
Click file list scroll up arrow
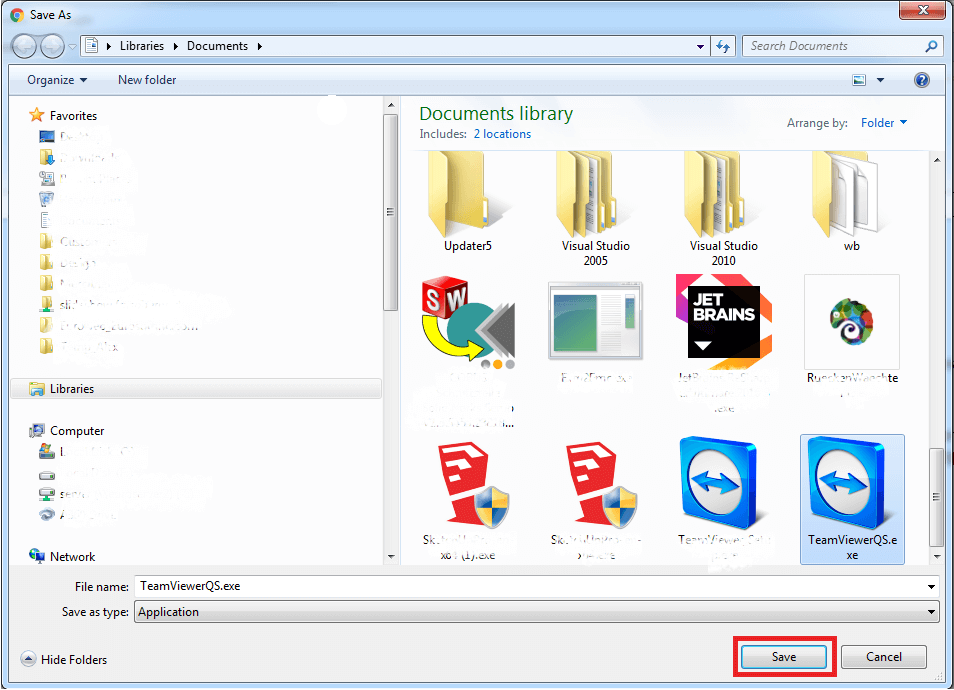click(937, 159)
